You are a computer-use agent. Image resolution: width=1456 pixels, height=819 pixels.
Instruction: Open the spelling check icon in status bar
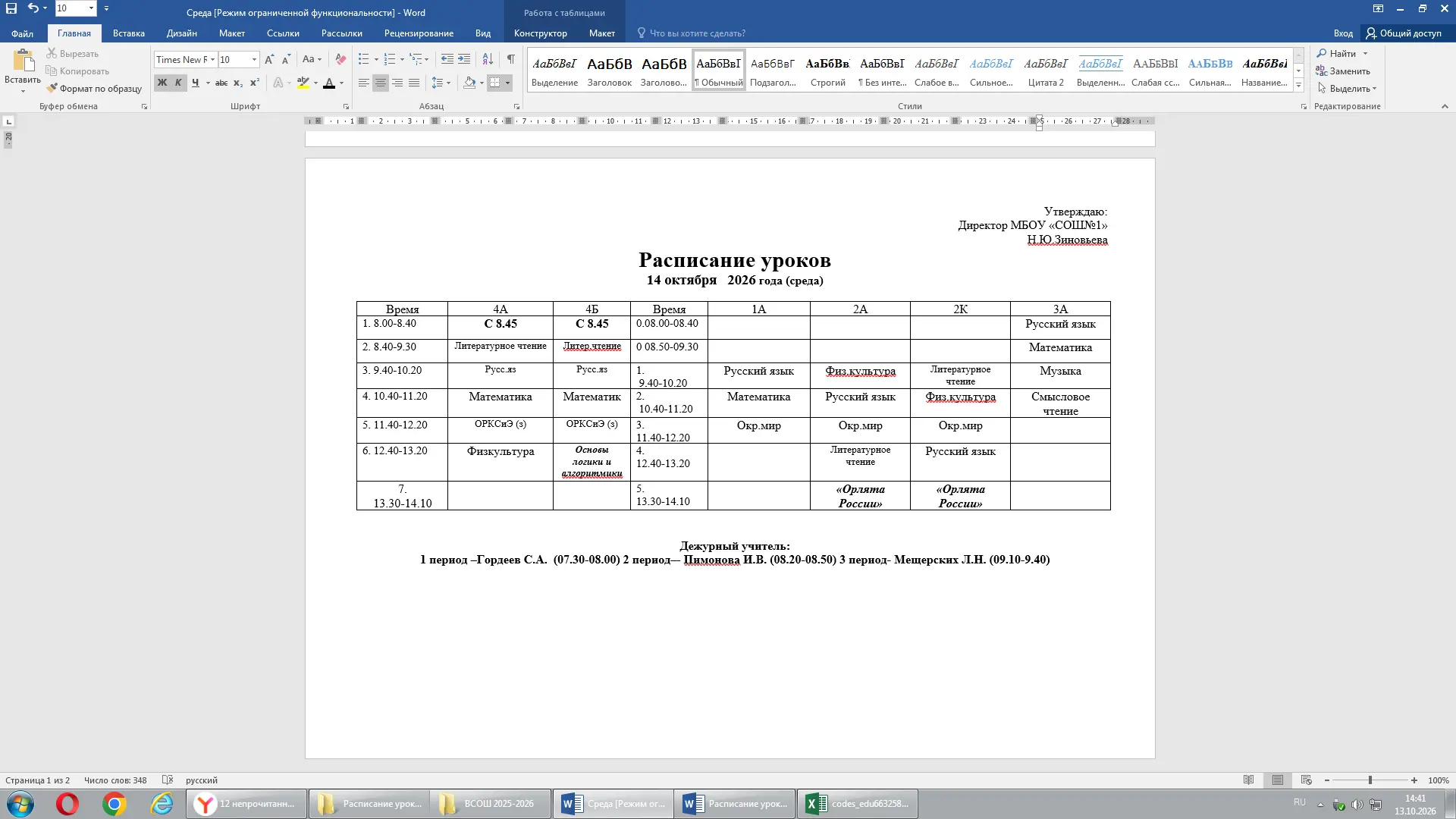pos(168,780)
